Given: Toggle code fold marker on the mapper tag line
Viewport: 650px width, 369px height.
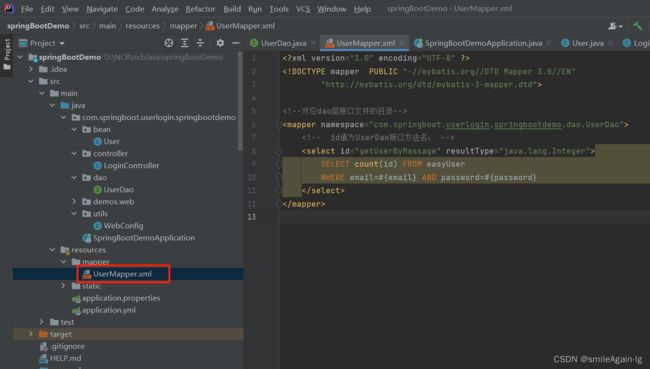Looking at the screenshot, I should [278, 124].
